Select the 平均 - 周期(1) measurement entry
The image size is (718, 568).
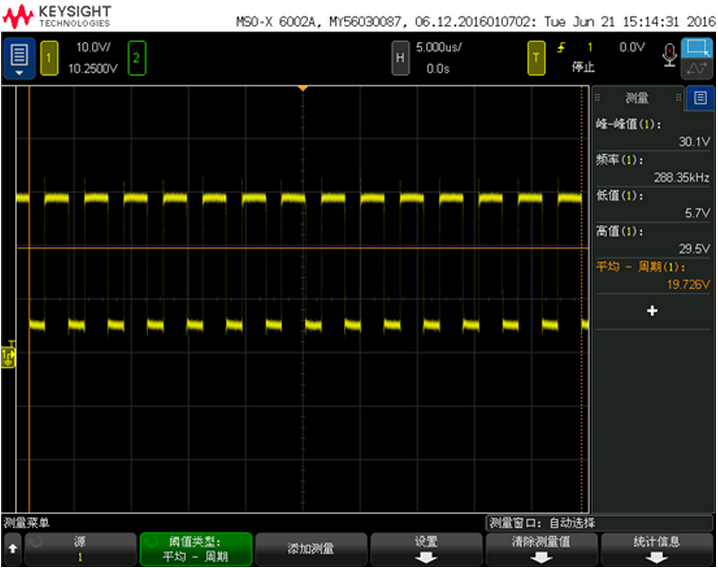click(653, 276)
